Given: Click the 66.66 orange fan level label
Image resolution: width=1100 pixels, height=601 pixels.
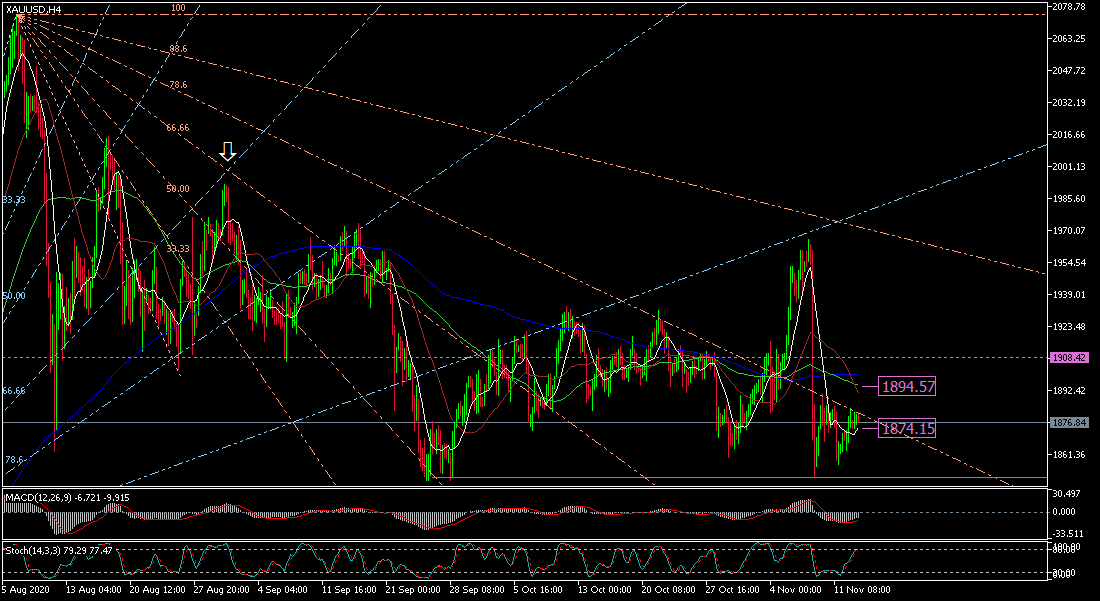Looking at the screenshot, I should pos(178,128).
